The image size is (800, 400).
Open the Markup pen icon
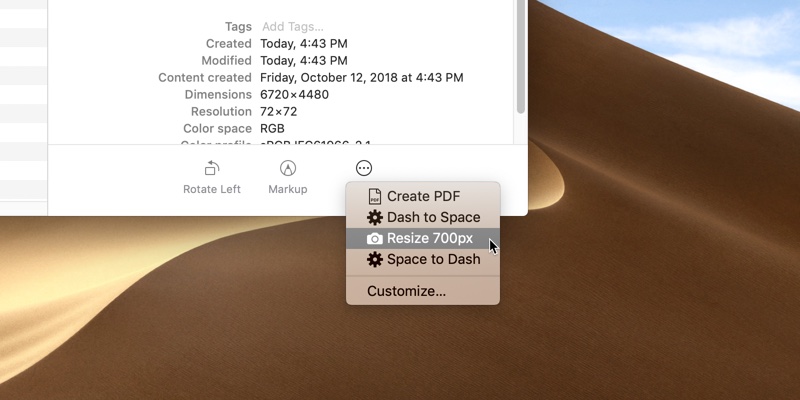click(288, 168)
